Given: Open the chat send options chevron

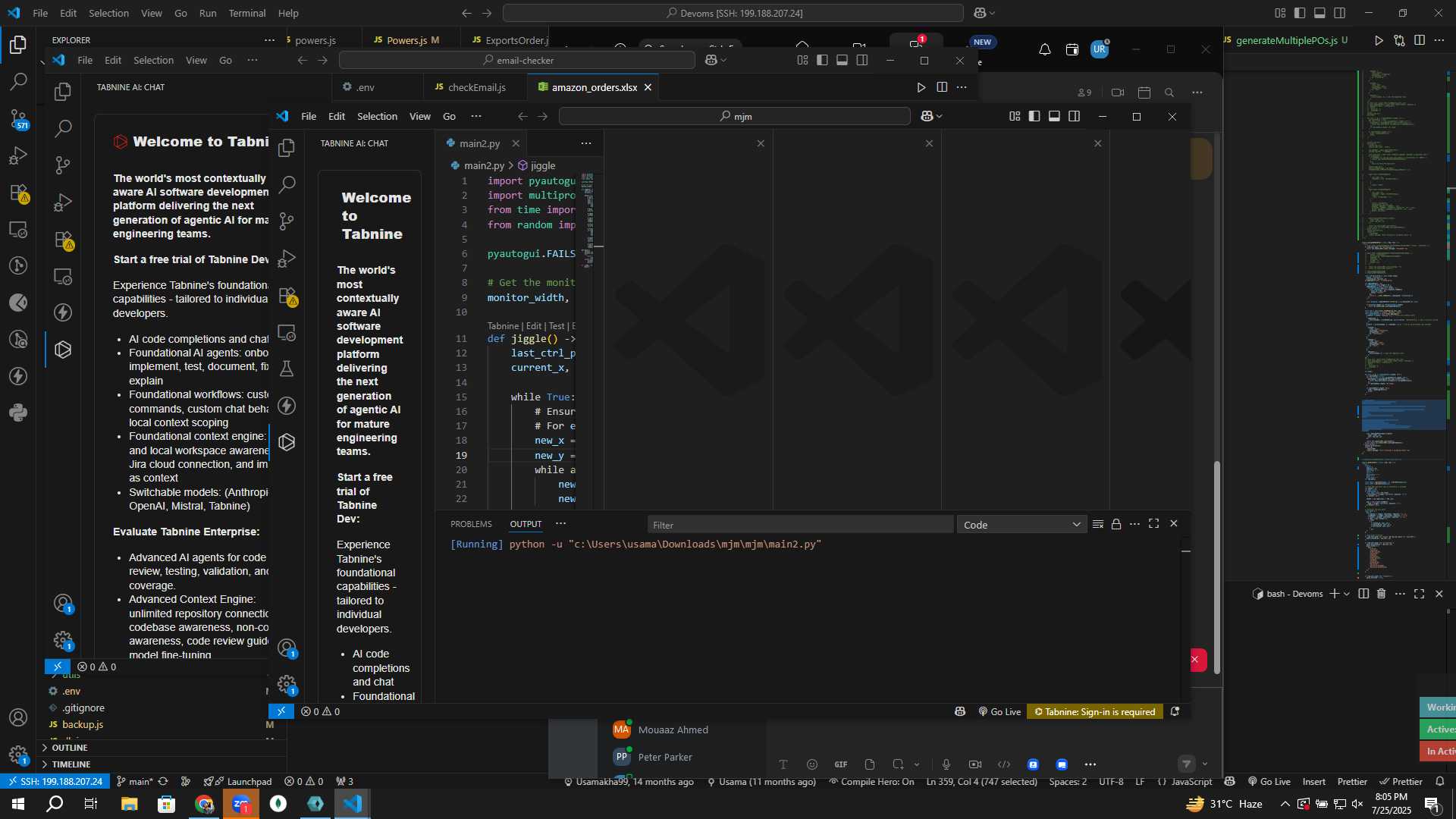Looking at the screenshot, I should click(x=1205, y=764).
